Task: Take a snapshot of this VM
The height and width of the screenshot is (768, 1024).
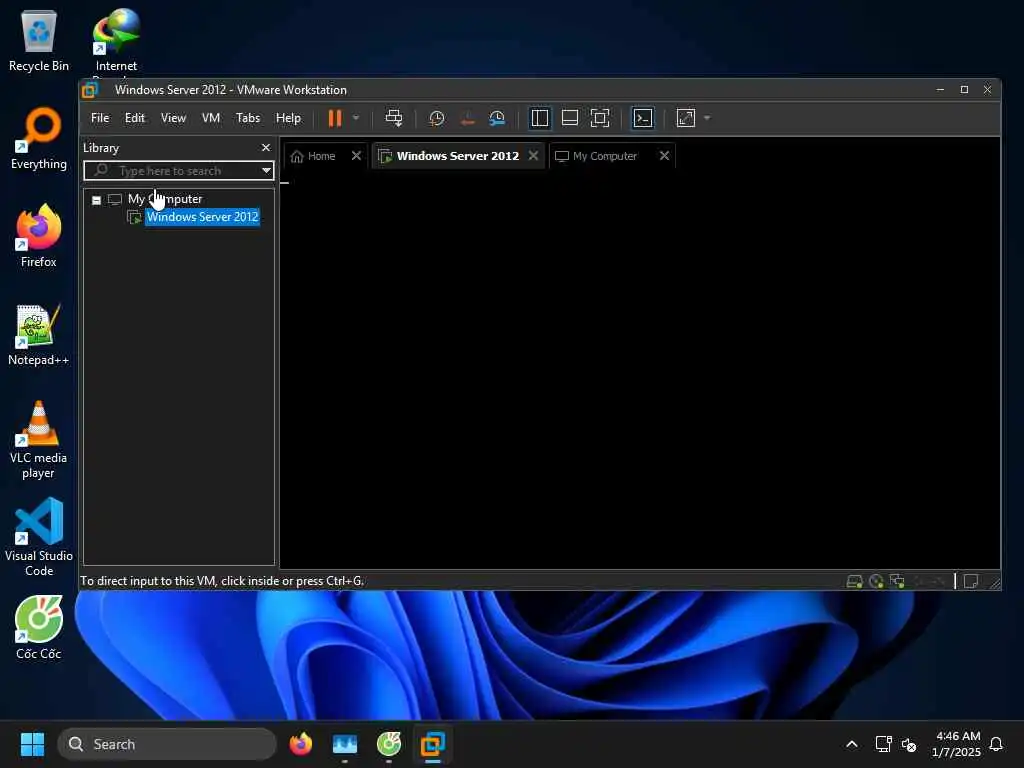Action: point(436,118)
